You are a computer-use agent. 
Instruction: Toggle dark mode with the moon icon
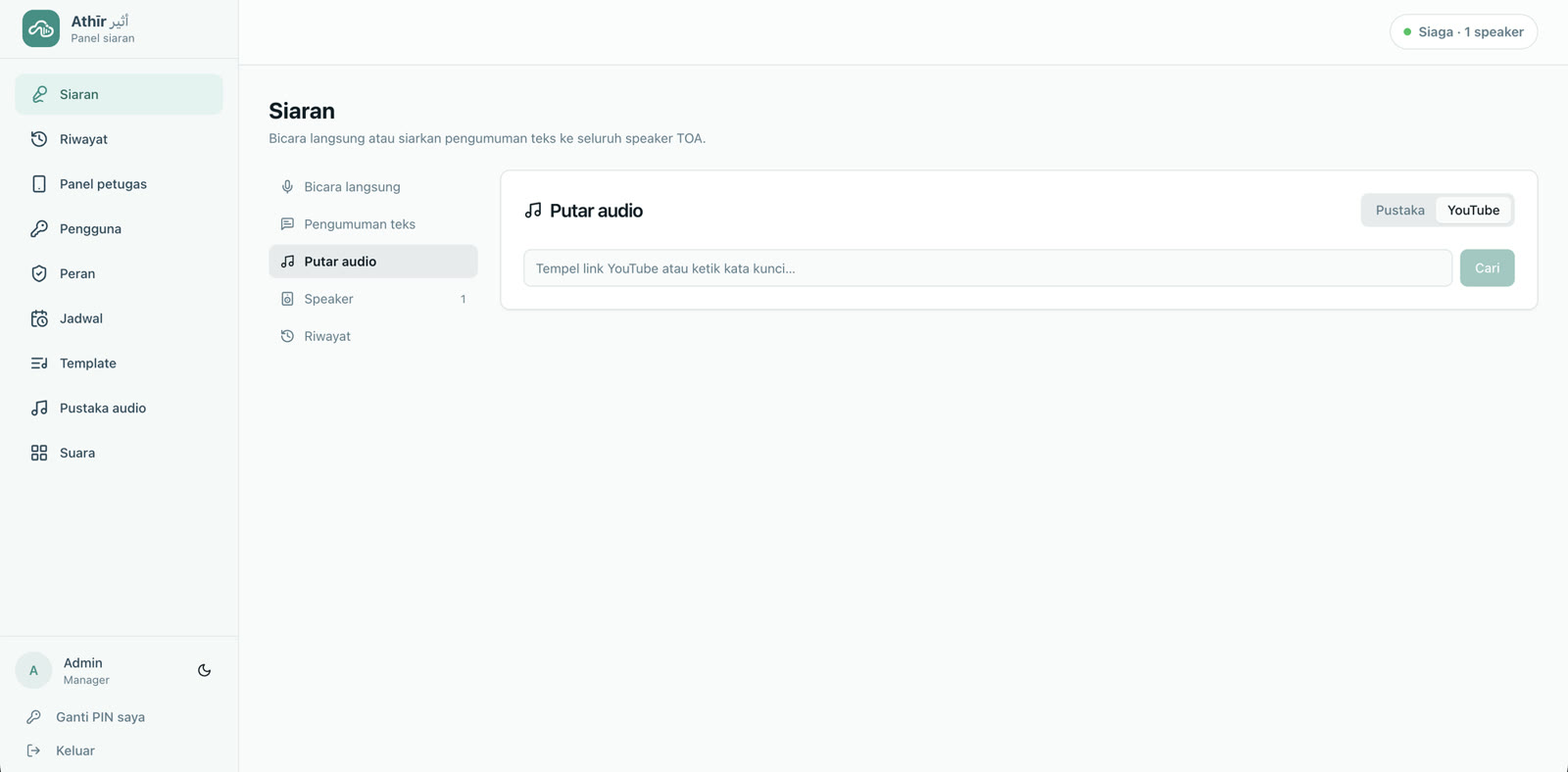[x=204, y=670]
